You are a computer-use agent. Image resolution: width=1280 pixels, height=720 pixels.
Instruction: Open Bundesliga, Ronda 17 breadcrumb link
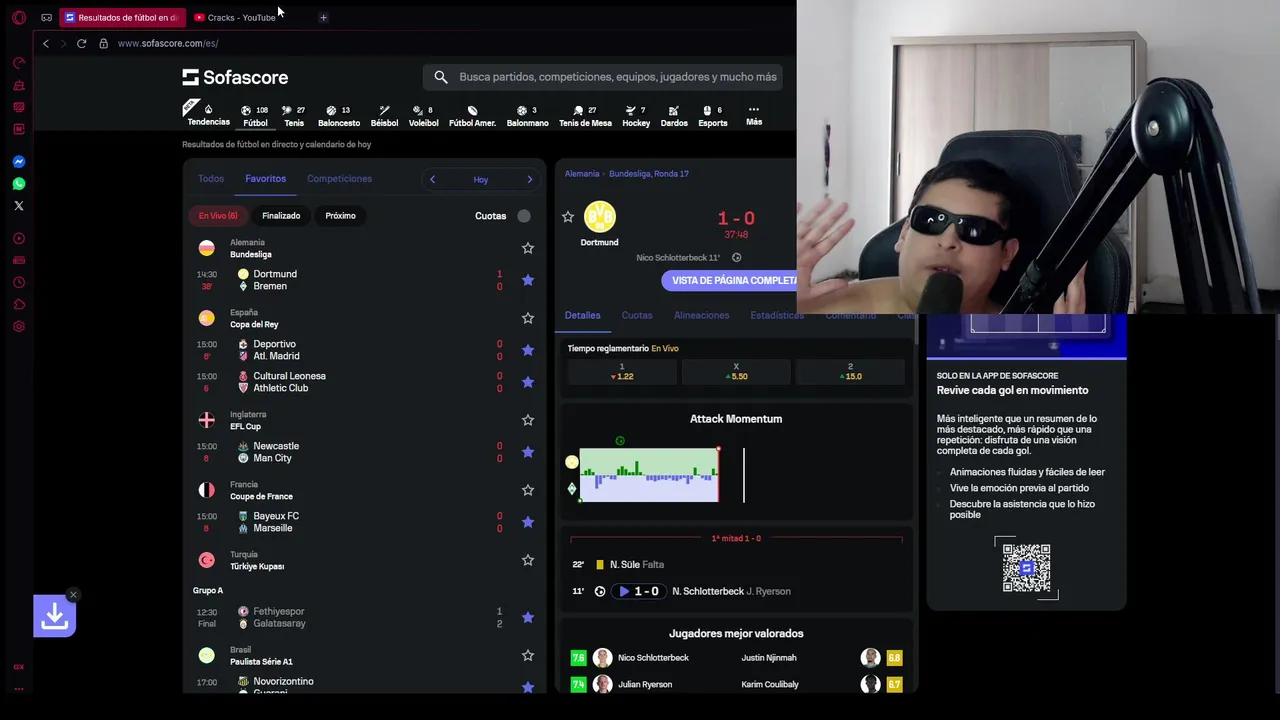pos(649,174)
